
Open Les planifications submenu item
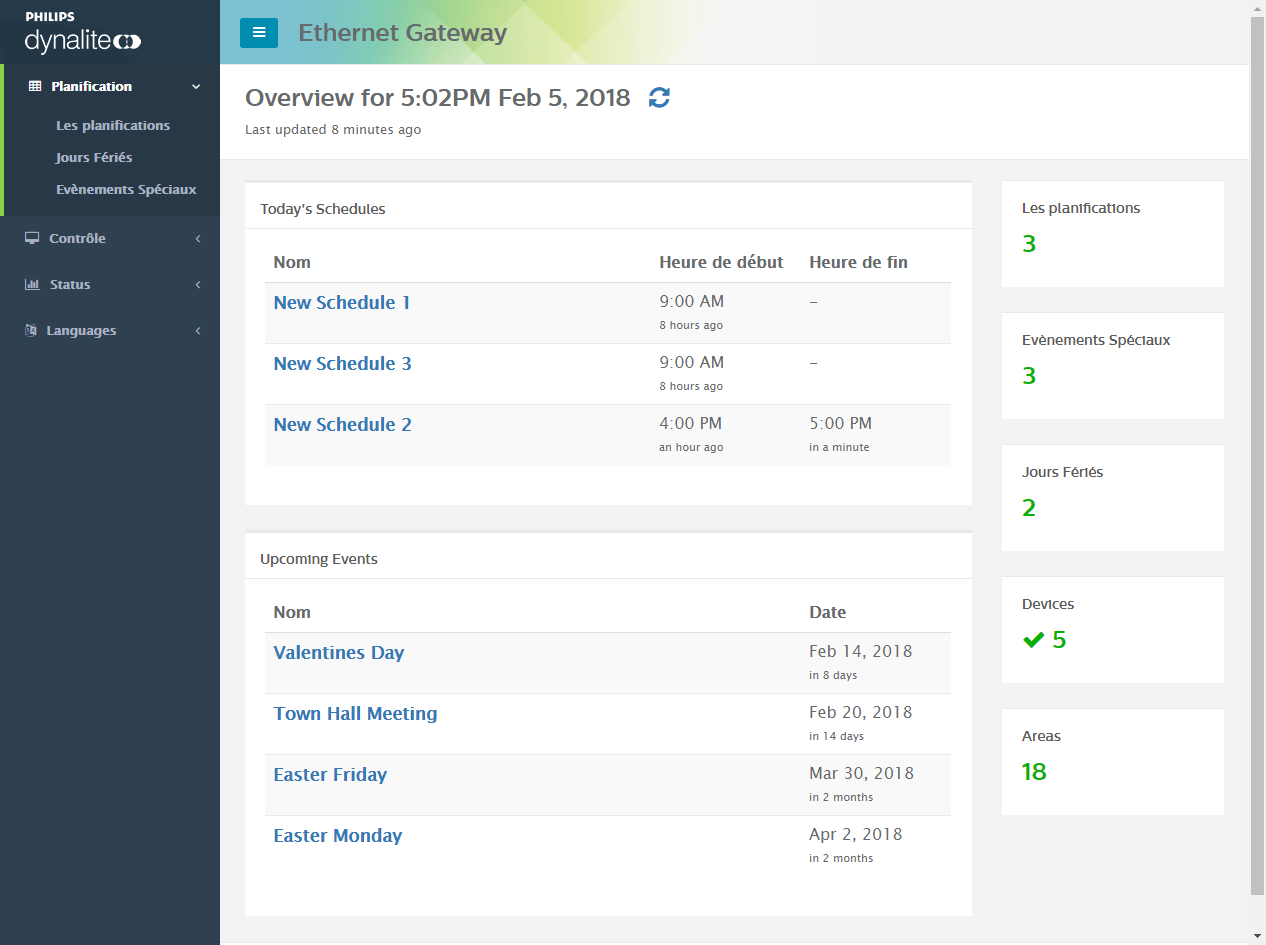113,125
